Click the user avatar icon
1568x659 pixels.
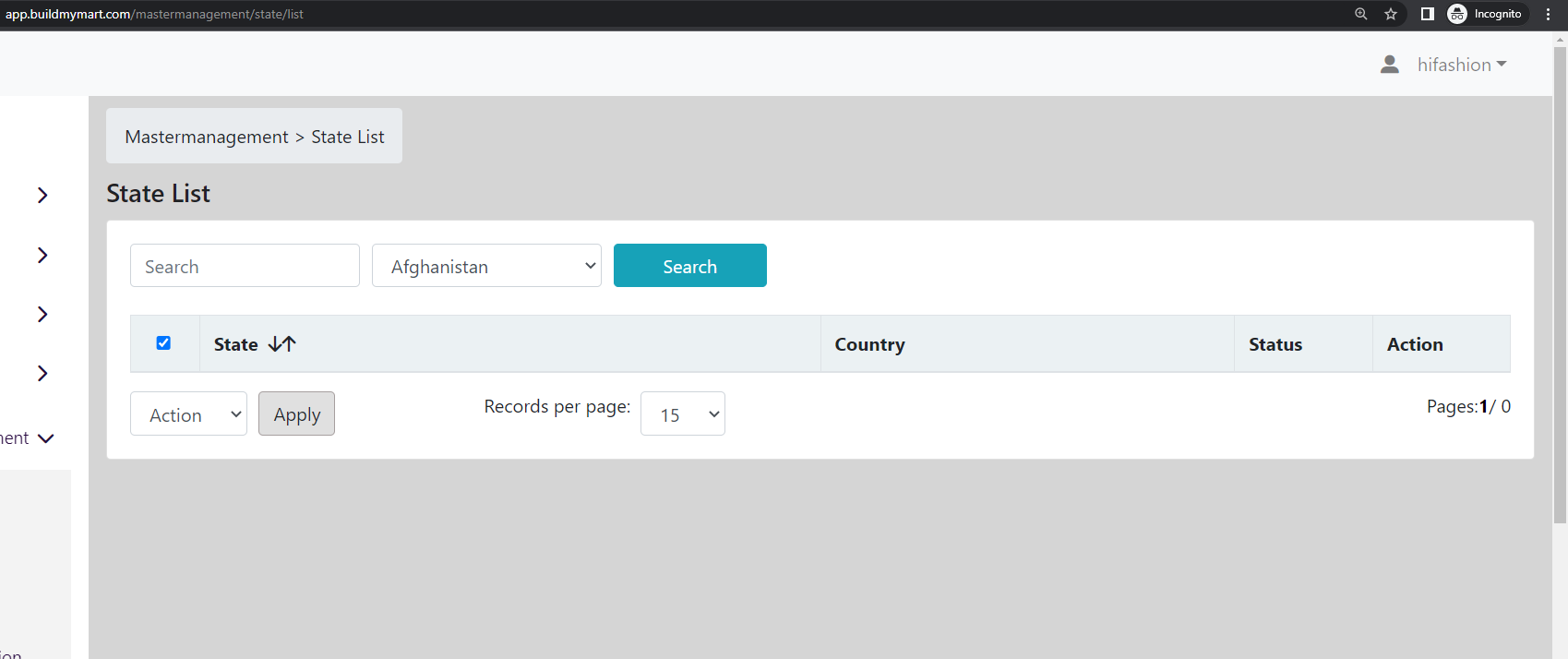[1389, 65]
